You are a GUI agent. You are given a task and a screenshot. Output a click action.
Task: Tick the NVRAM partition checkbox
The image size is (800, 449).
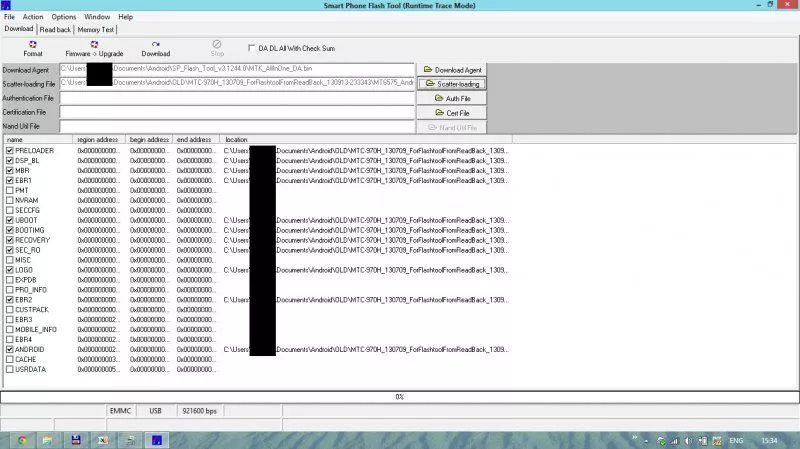[x=10, y=200]
